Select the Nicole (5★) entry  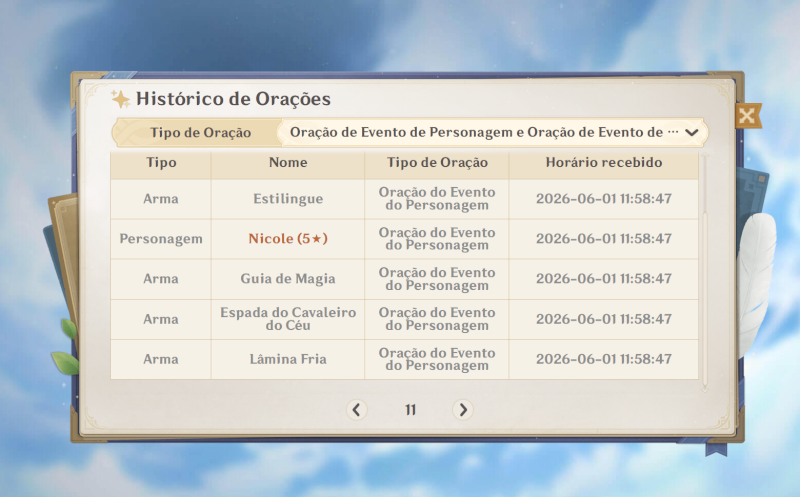click(x=288, y=239)
